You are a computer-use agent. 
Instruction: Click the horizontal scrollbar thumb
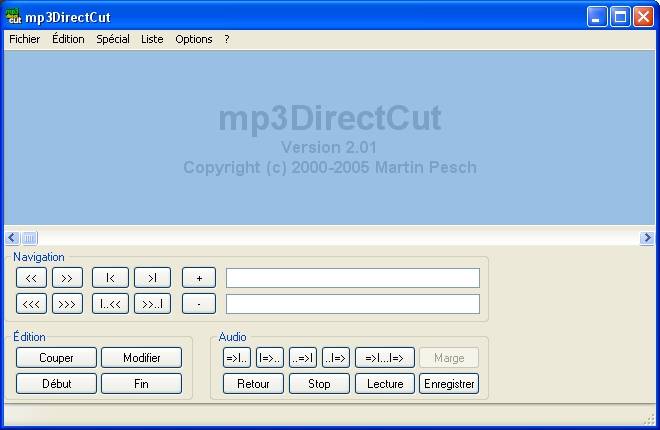[x=29, y=238]
